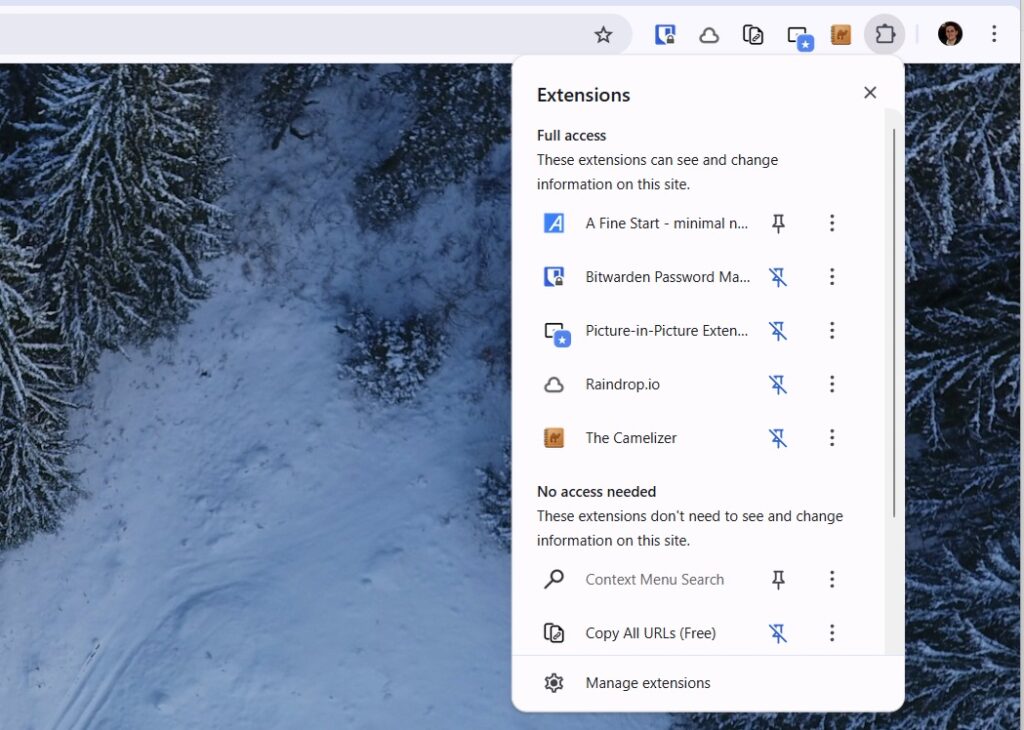Screen dimensions: 1024x730
Task: Click the Full access heading
Action: (x=571, y=135)
